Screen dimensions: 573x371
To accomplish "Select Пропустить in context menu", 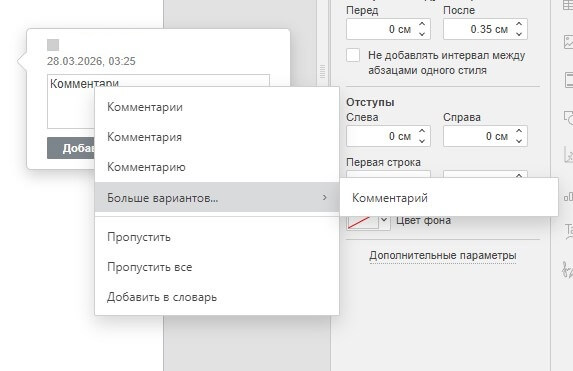I will point(217,237).
